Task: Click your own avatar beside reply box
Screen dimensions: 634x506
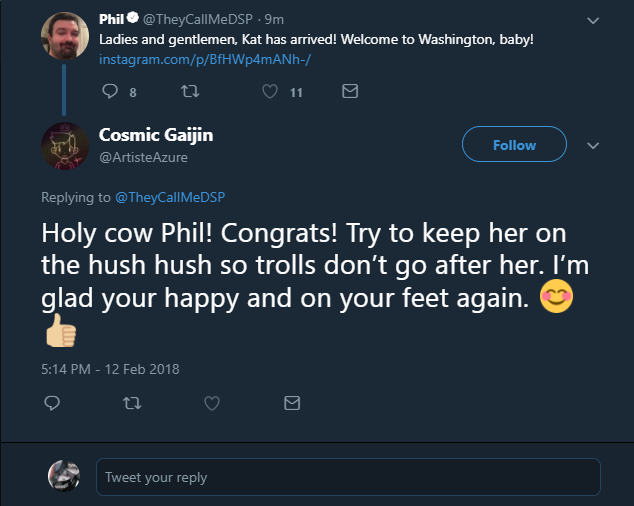Action: pyautogui.click(x=64, y=476)
